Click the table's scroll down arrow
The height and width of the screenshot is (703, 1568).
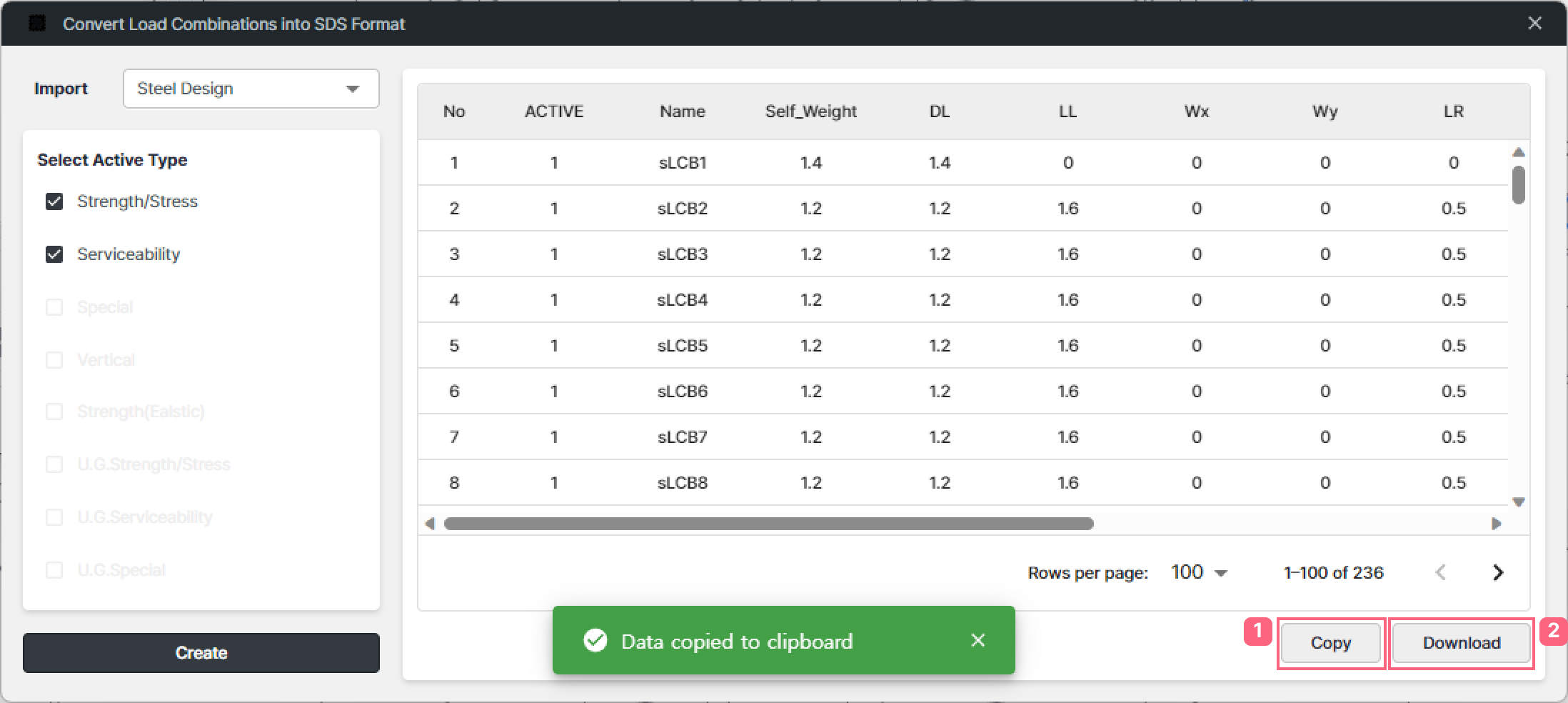(1519, 502)
